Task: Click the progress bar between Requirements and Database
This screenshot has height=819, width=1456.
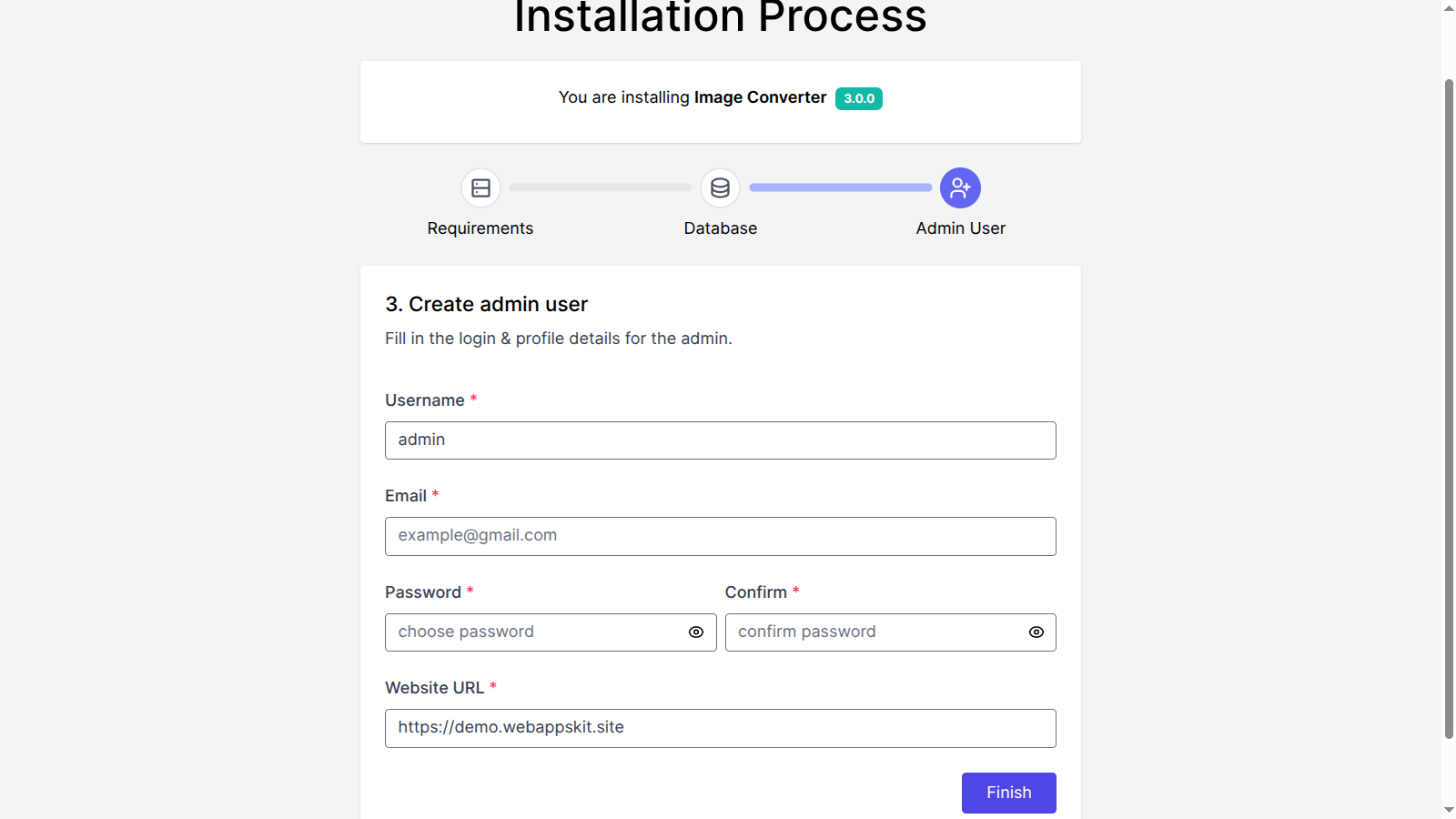Action: tap(601, 187)
